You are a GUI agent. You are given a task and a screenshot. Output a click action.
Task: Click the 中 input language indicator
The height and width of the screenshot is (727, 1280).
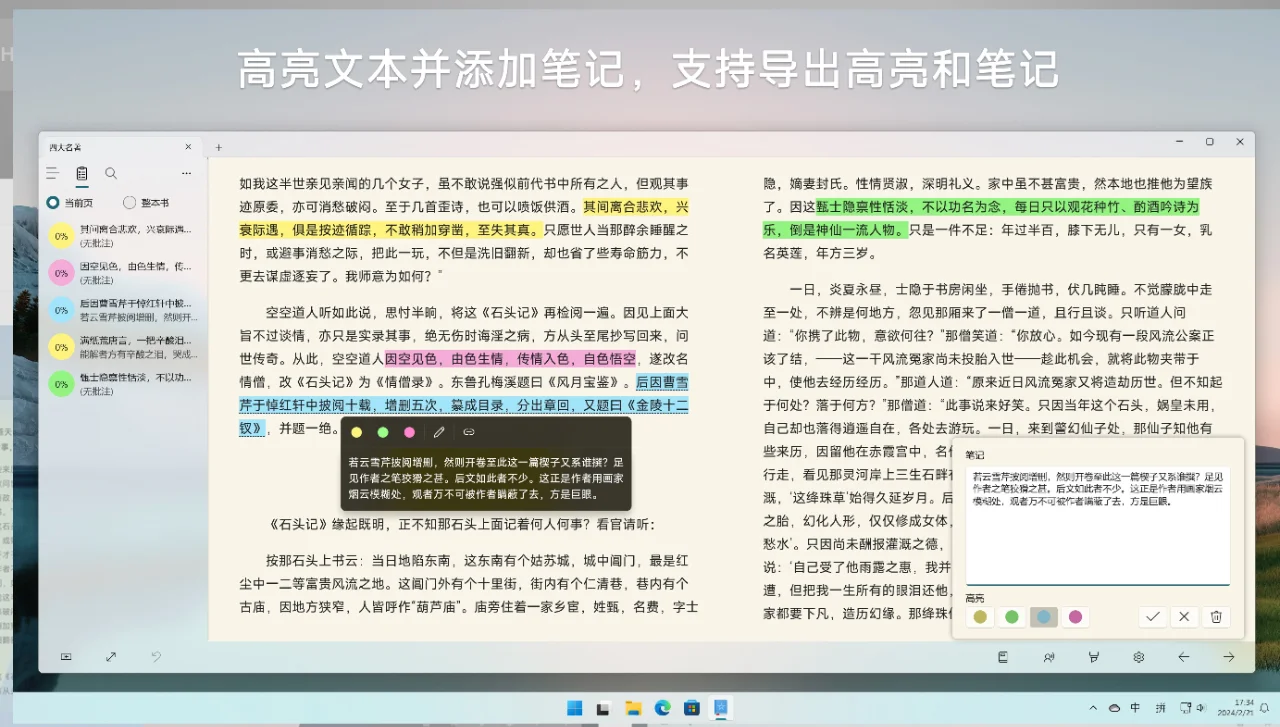(x=1135, y=708)
